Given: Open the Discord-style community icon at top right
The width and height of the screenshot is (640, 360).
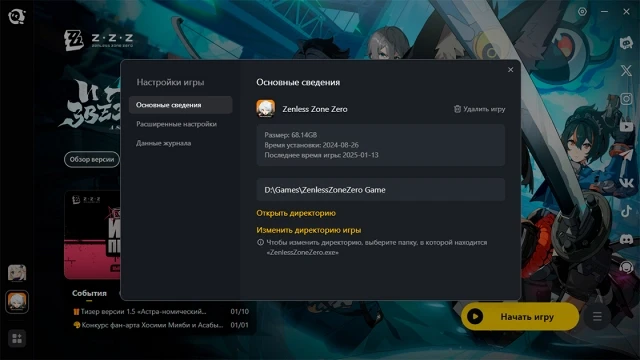Looking at the screenshot, I should (x=626, y=42).
